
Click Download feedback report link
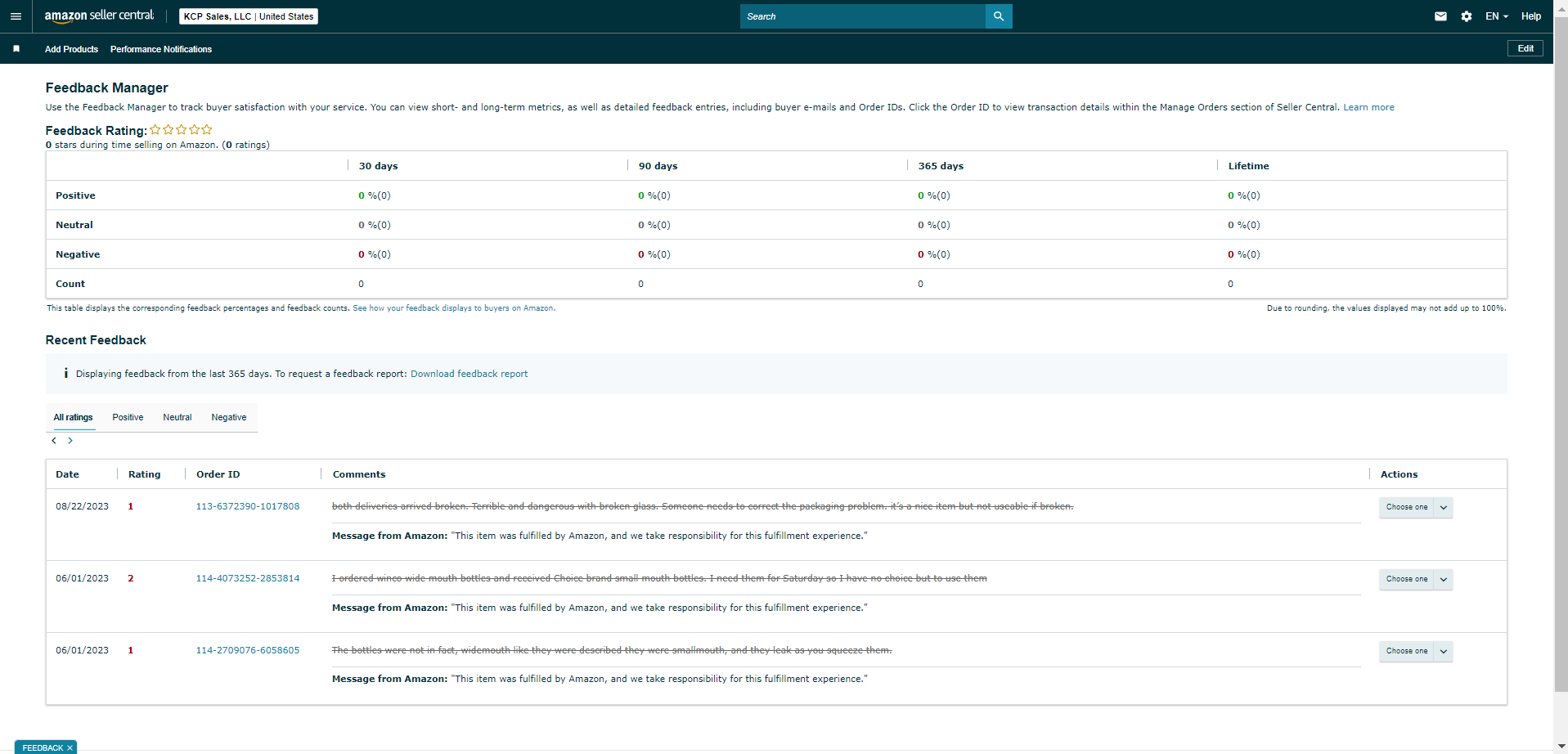pos(469,374)
